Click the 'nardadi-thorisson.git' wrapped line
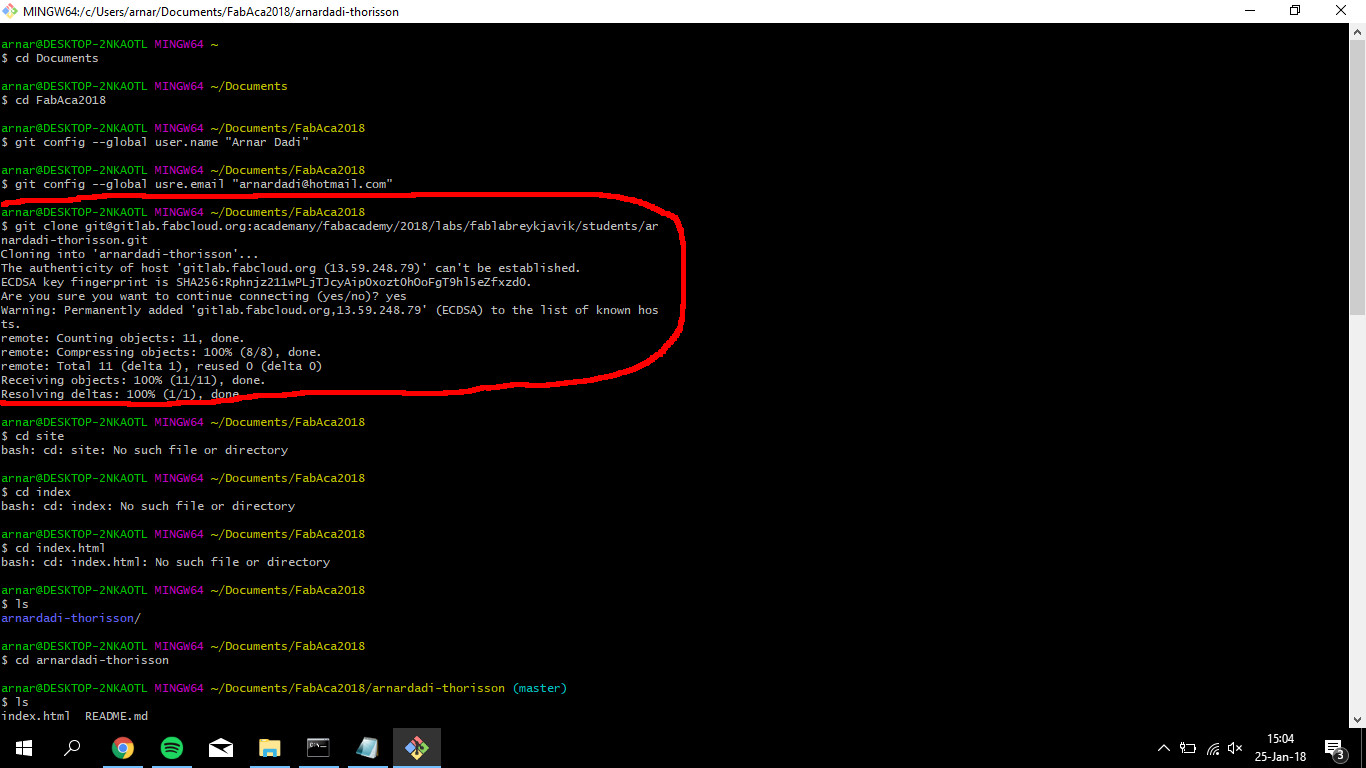Viewport: 1366px width, 768px height. pos(74,240)
